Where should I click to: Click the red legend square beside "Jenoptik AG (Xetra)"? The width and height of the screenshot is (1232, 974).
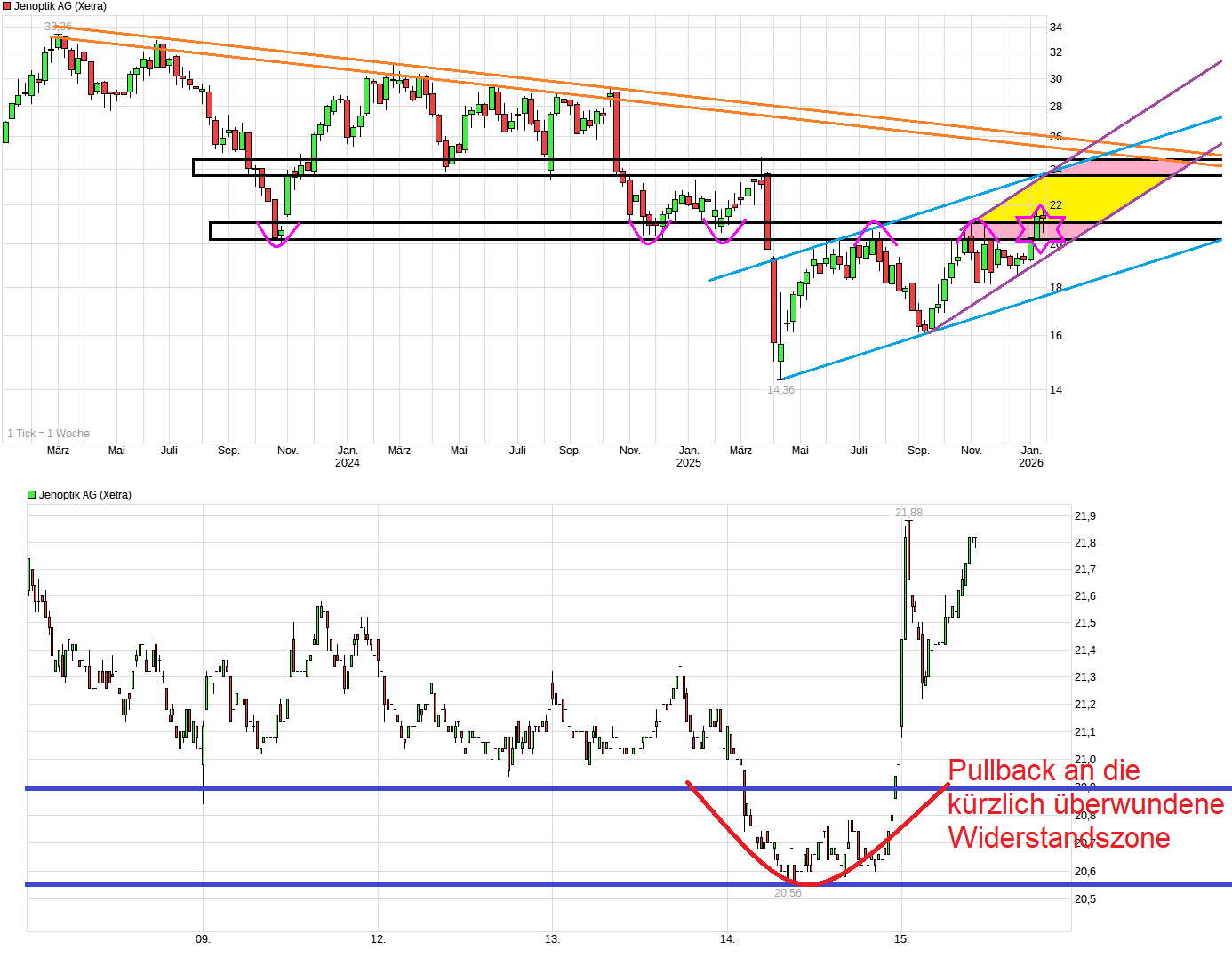point(7,5)
